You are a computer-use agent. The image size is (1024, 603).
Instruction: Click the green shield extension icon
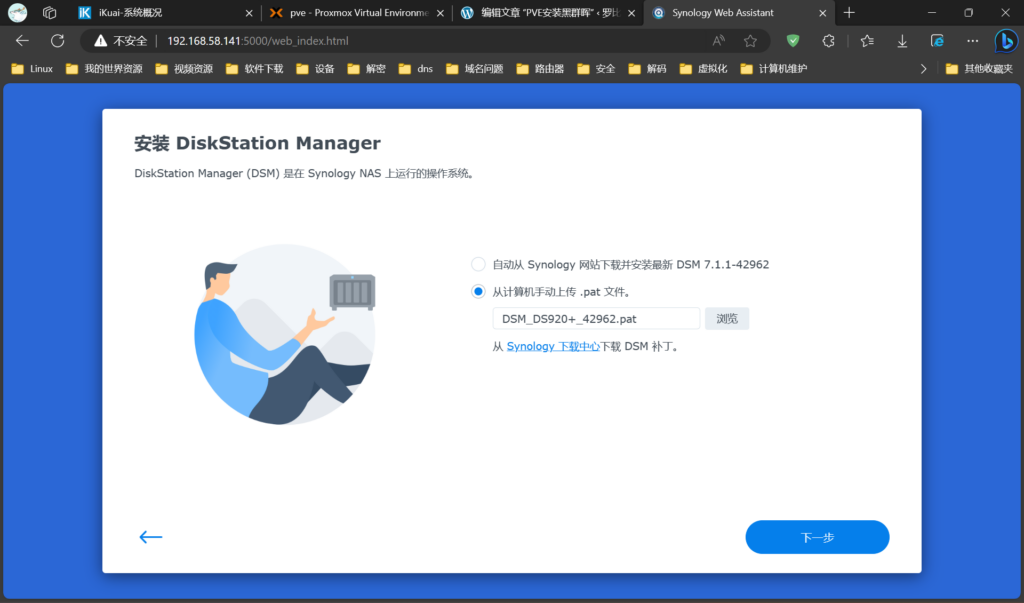click(793, 41)
